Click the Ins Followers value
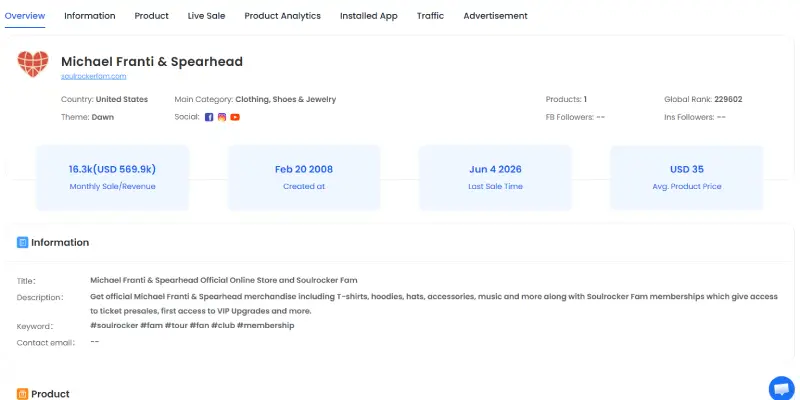800x400 pixels. pos(721,117)
